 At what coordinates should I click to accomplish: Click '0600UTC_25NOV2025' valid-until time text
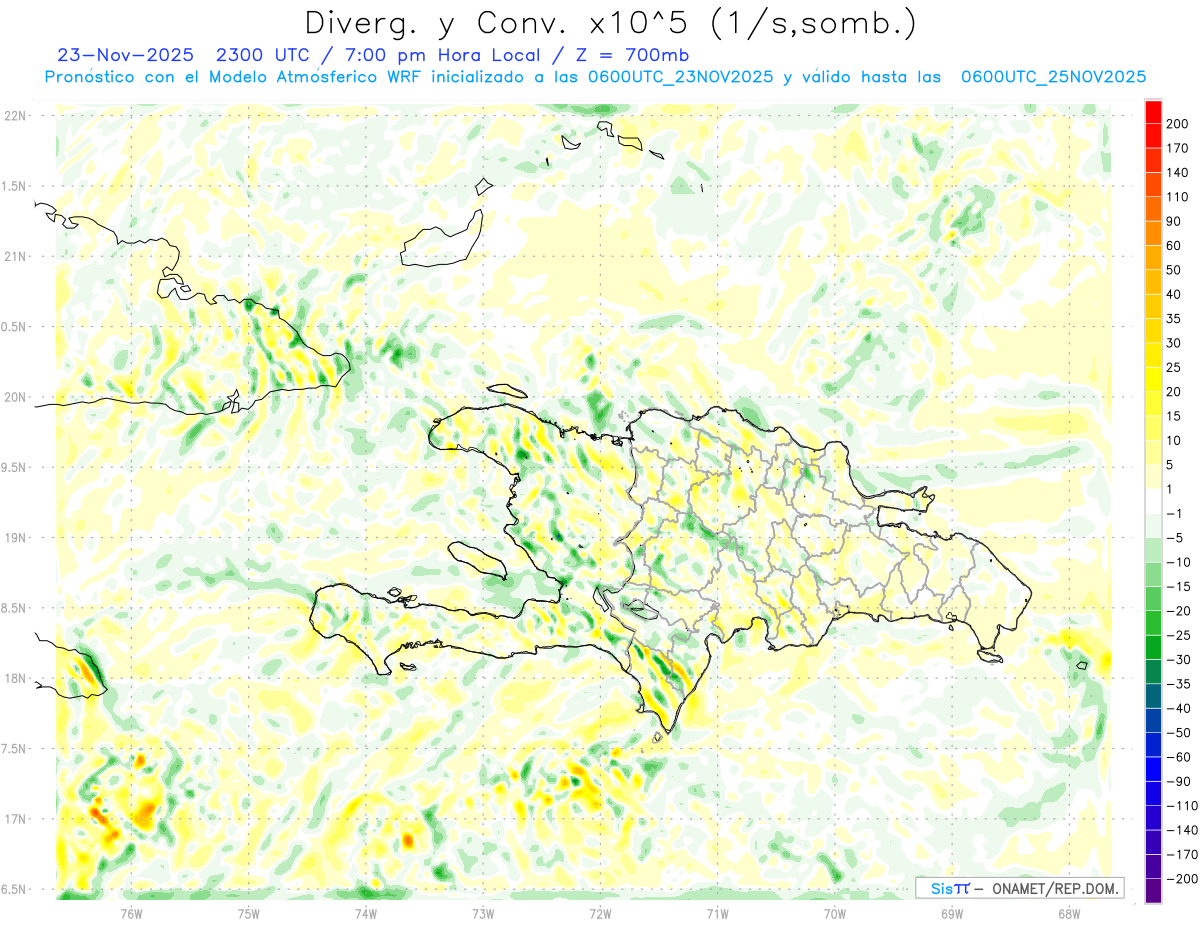coord(1053,77)
